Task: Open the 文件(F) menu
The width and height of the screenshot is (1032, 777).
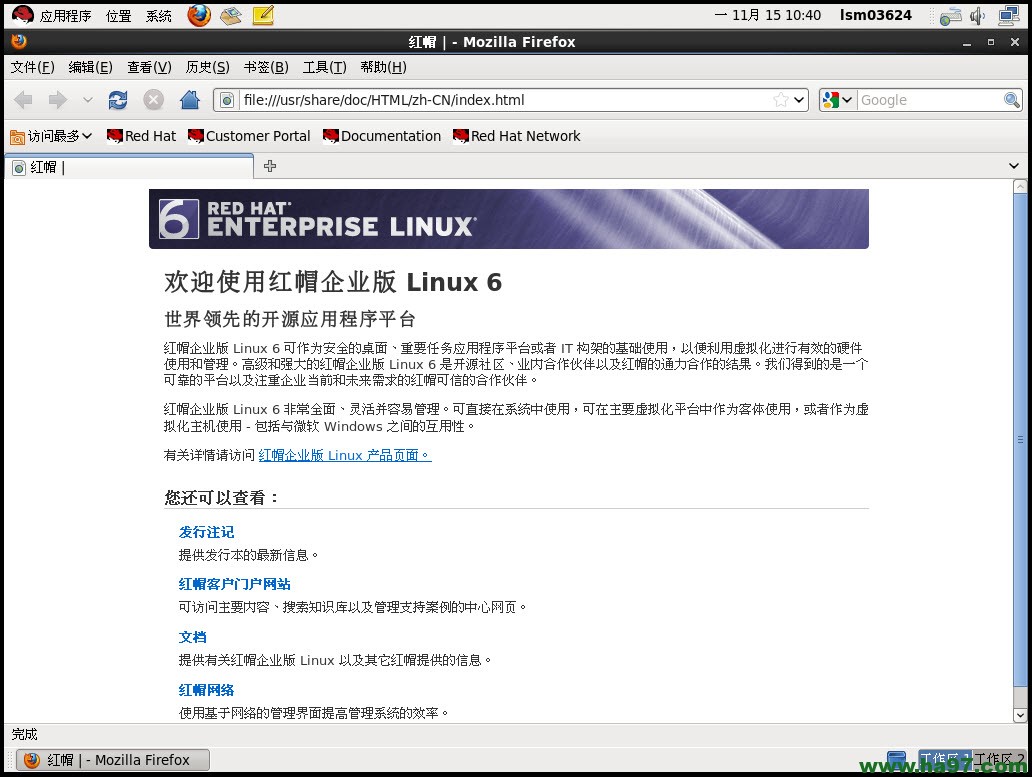Action: (32, 67)
